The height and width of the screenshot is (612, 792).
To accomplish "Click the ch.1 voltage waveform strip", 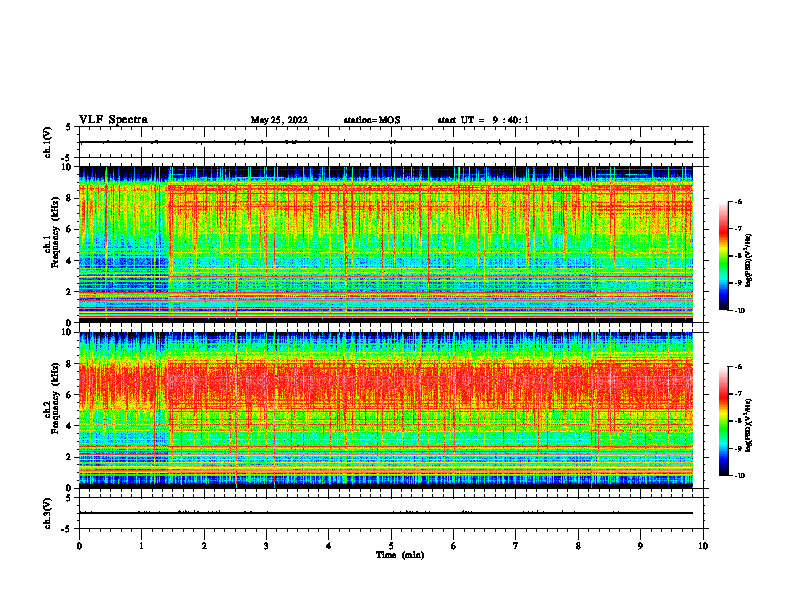I will coord(391,142).
